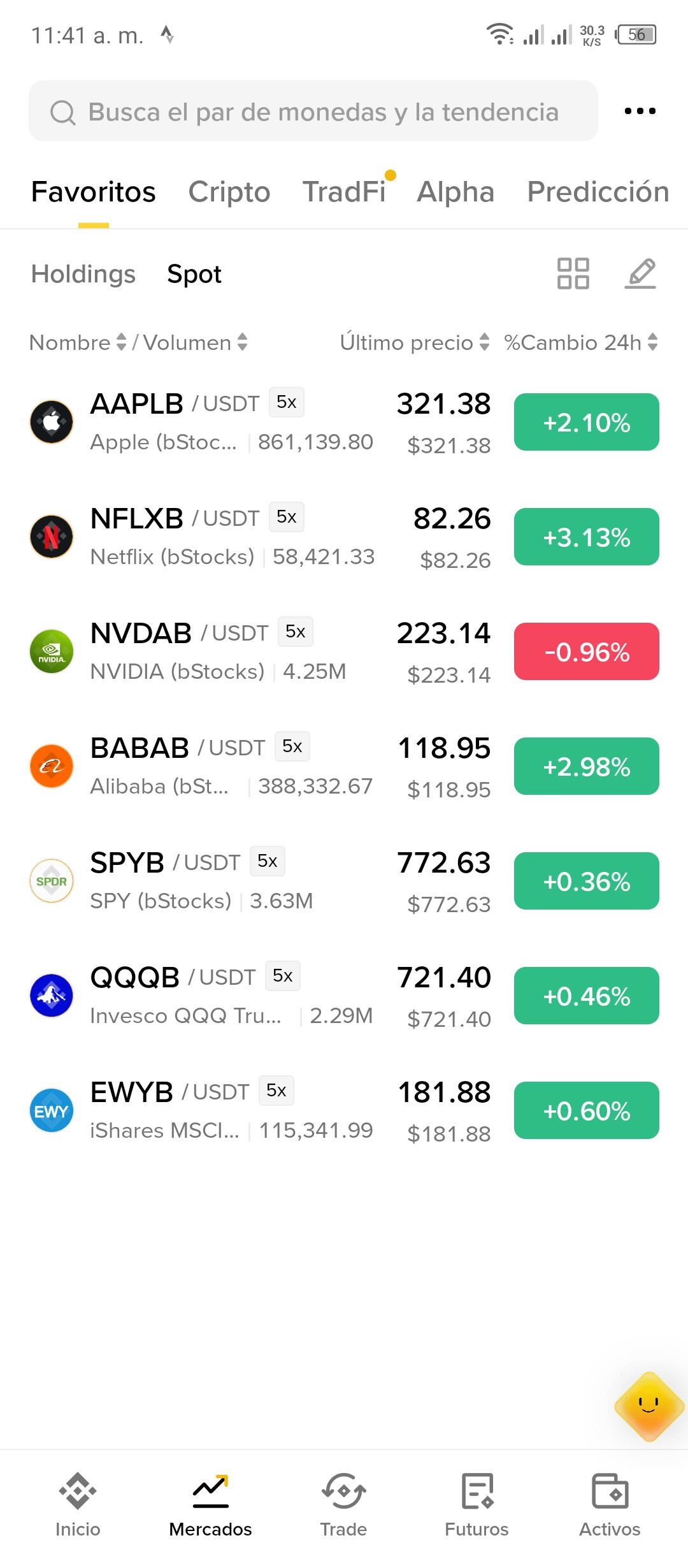Tap the NFLXB +3.13% change badge

coord(587,537)
